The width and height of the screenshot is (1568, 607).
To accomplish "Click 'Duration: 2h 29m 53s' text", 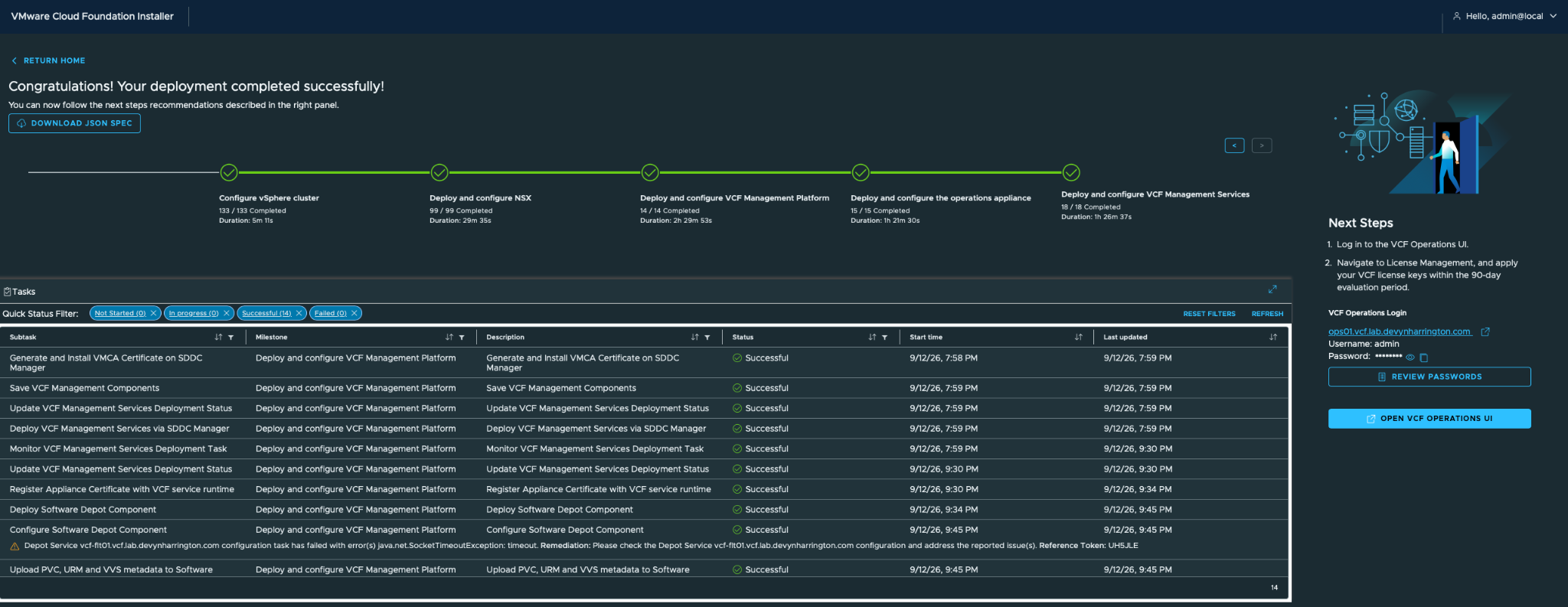I will coord(676,220).
